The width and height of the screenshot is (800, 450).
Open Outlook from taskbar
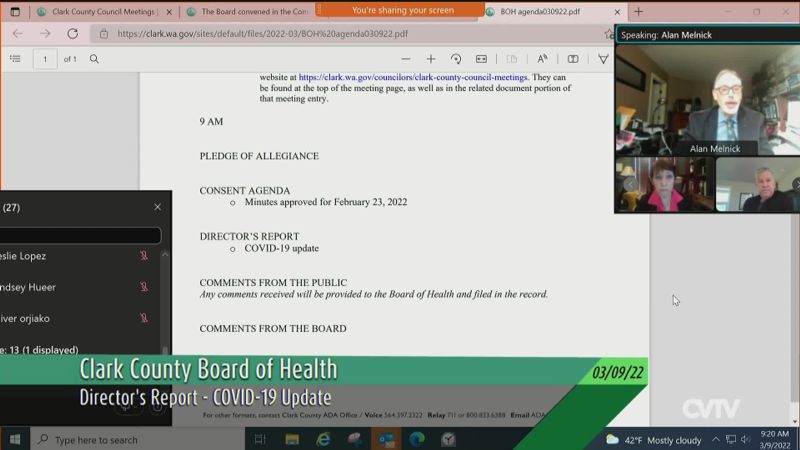tap(386, 439)
